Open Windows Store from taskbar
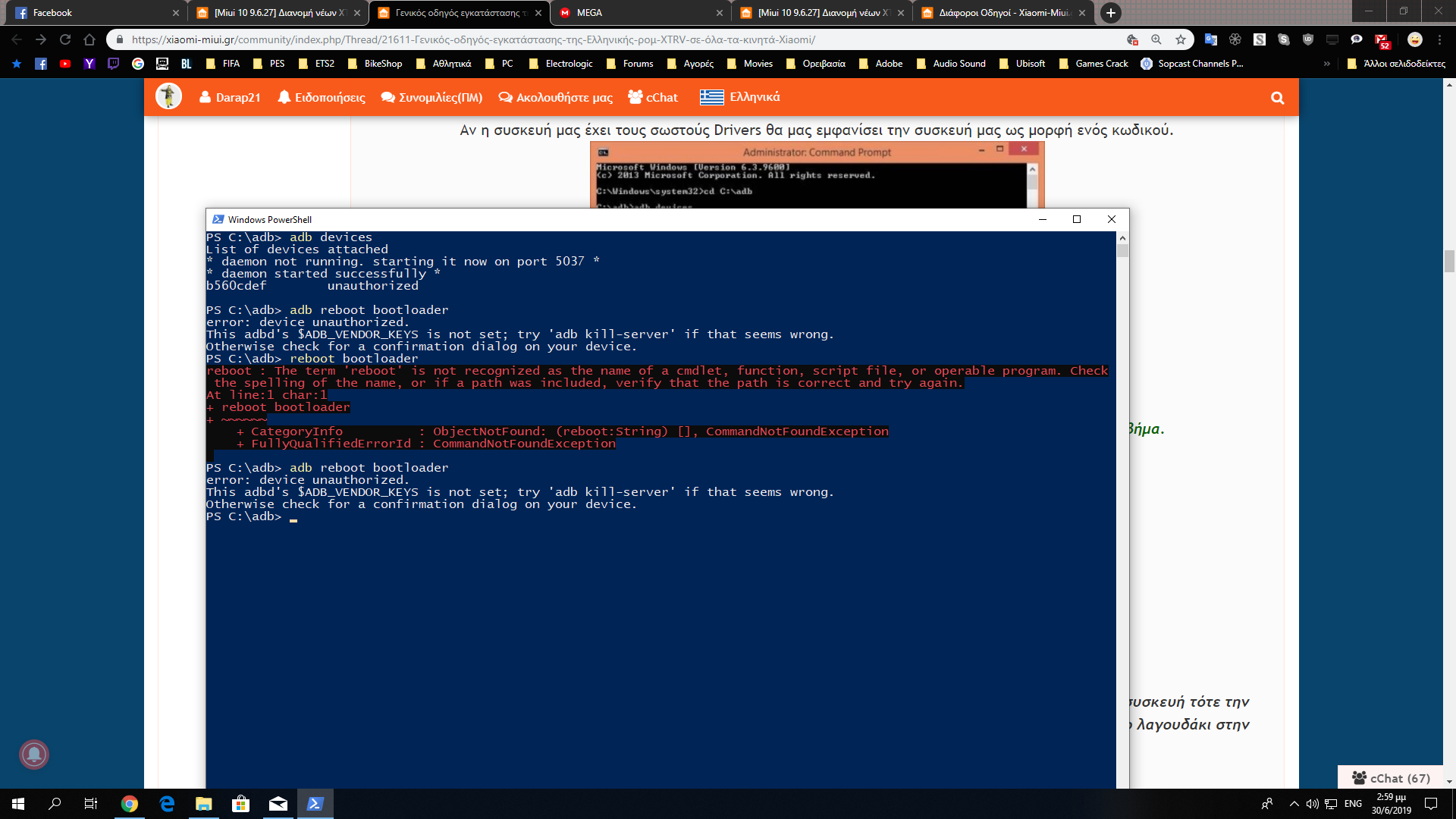 [240, 803]
